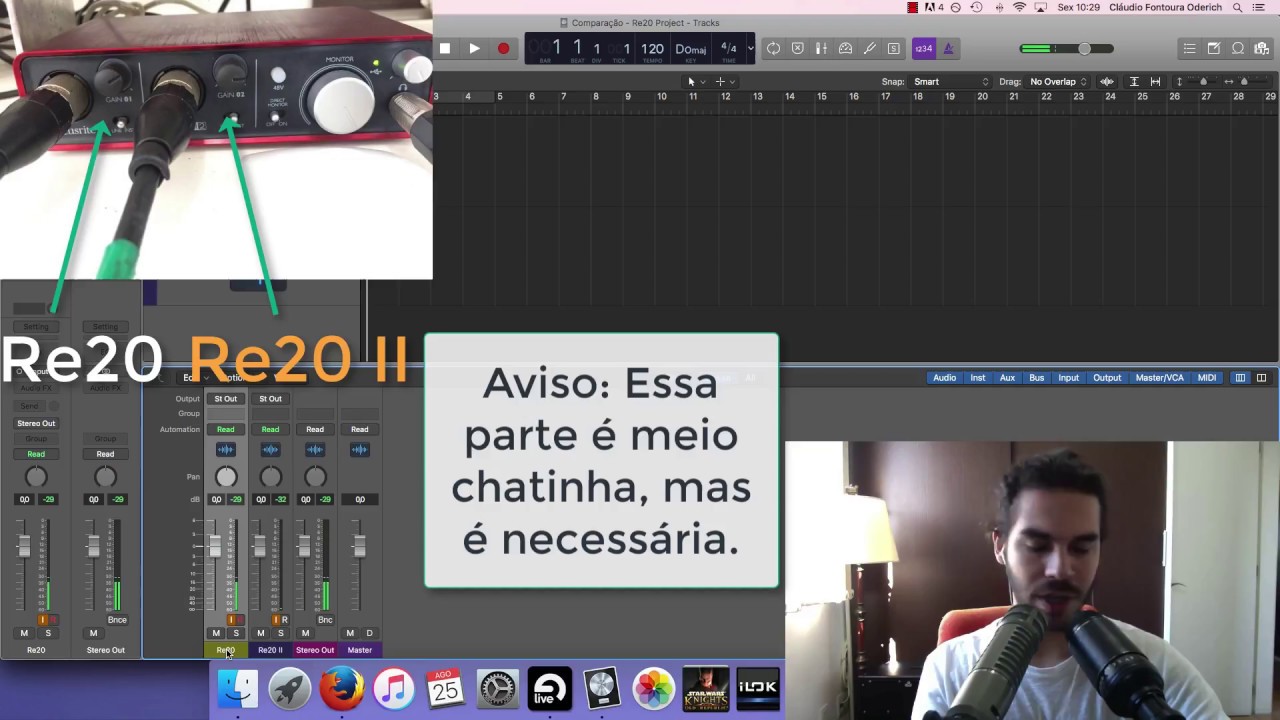This screenshot has height=720, width=1280.
Task: Open the left-click pointer tool menu
Action: click(694, 81)
